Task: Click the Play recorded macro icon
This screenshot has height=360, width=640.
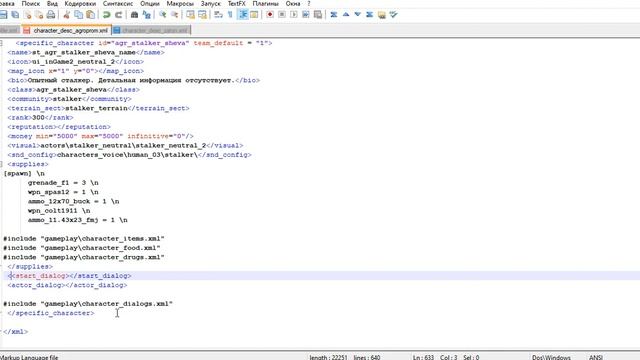Action: pos(294,15)
